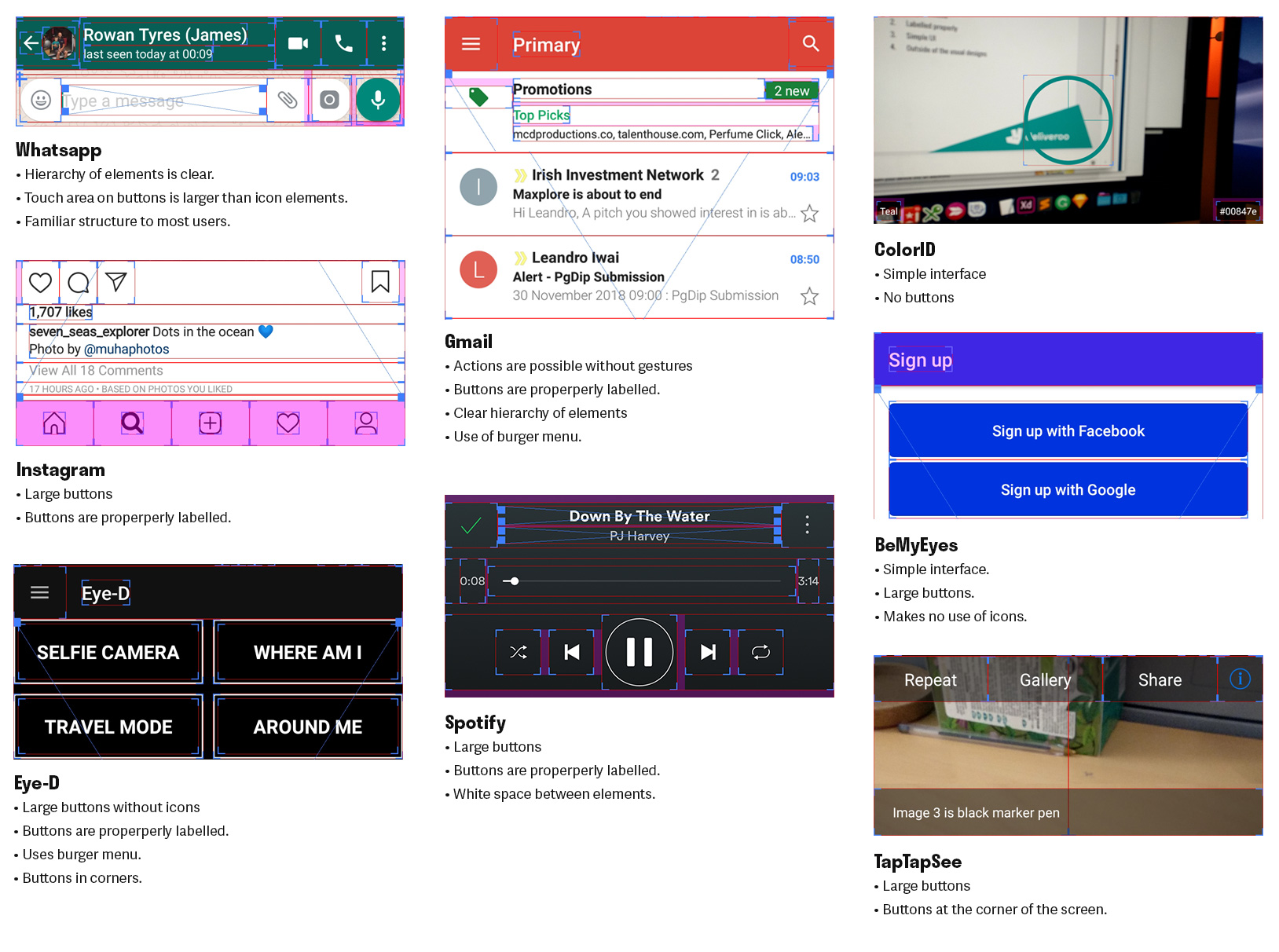This screenshot has width=1279, height=952.
Task: Open the @muhaphotos profile link
Action: point(126,350)
